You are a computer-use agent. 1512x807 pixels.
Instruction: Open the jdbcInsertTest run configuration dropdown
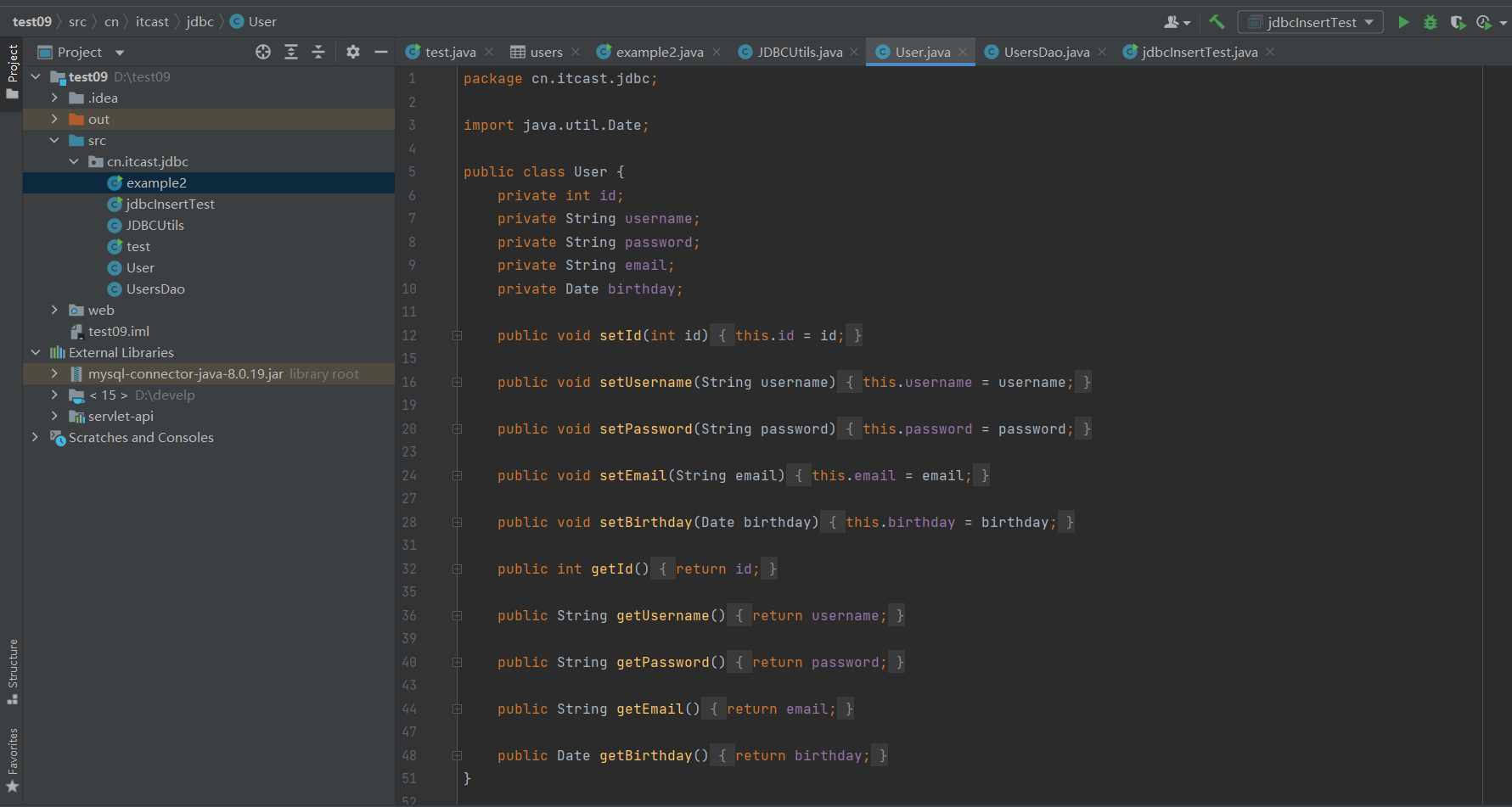[x=1311, y=22]
